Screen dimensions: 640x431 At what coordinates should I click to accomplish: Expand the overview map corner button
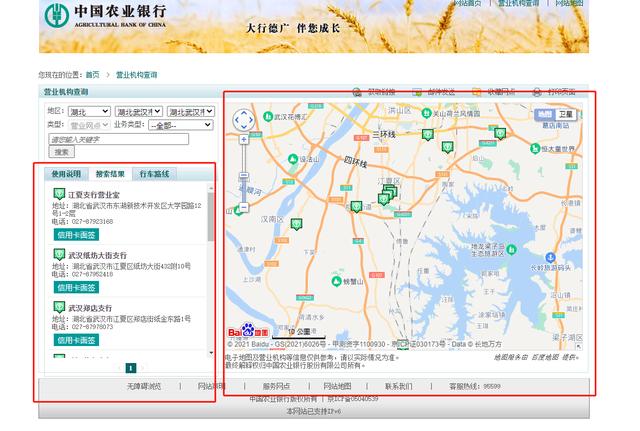click(578, 346)
